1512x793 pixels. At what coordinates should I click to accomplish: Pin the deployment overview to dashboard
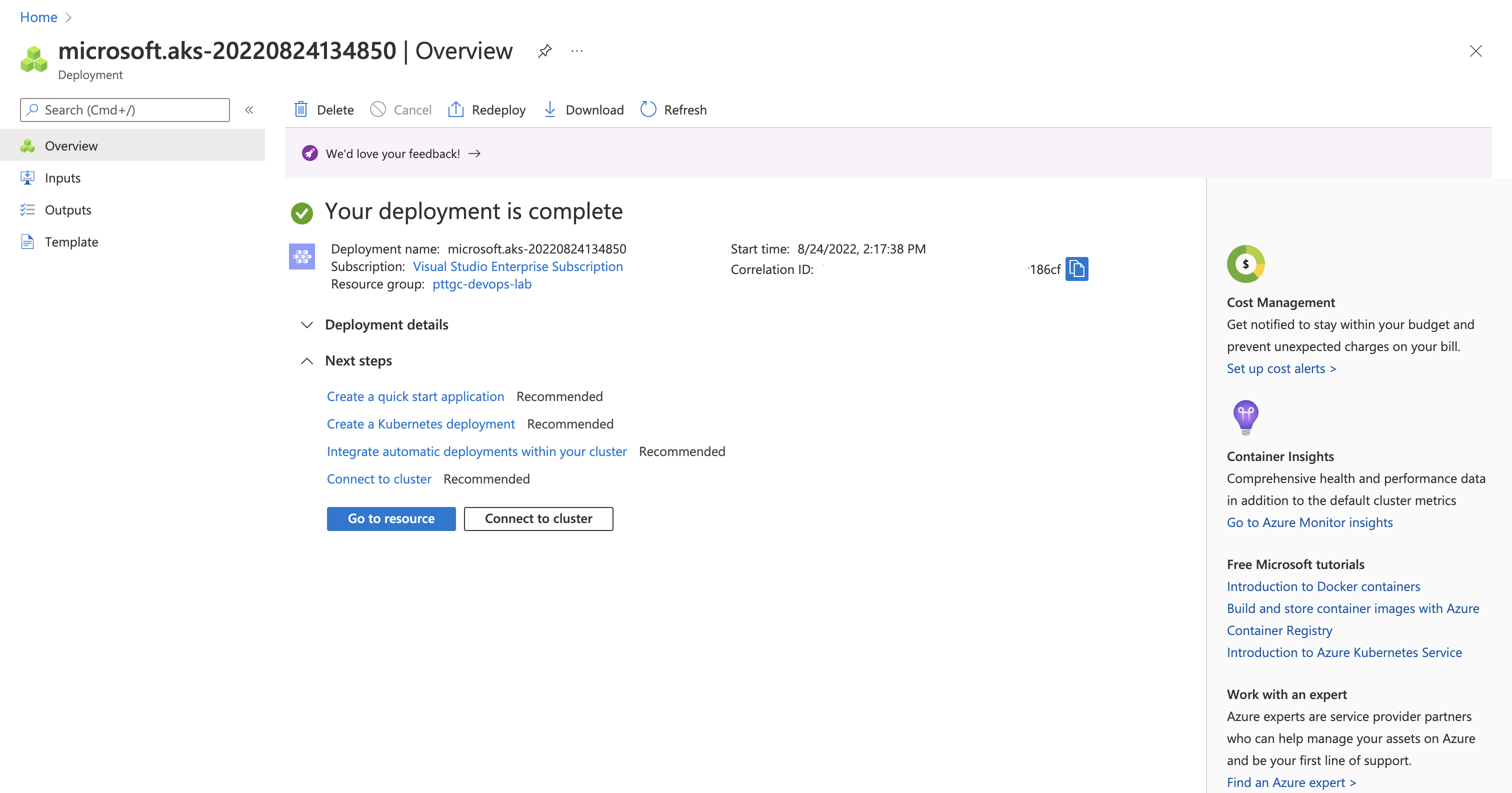544,51
